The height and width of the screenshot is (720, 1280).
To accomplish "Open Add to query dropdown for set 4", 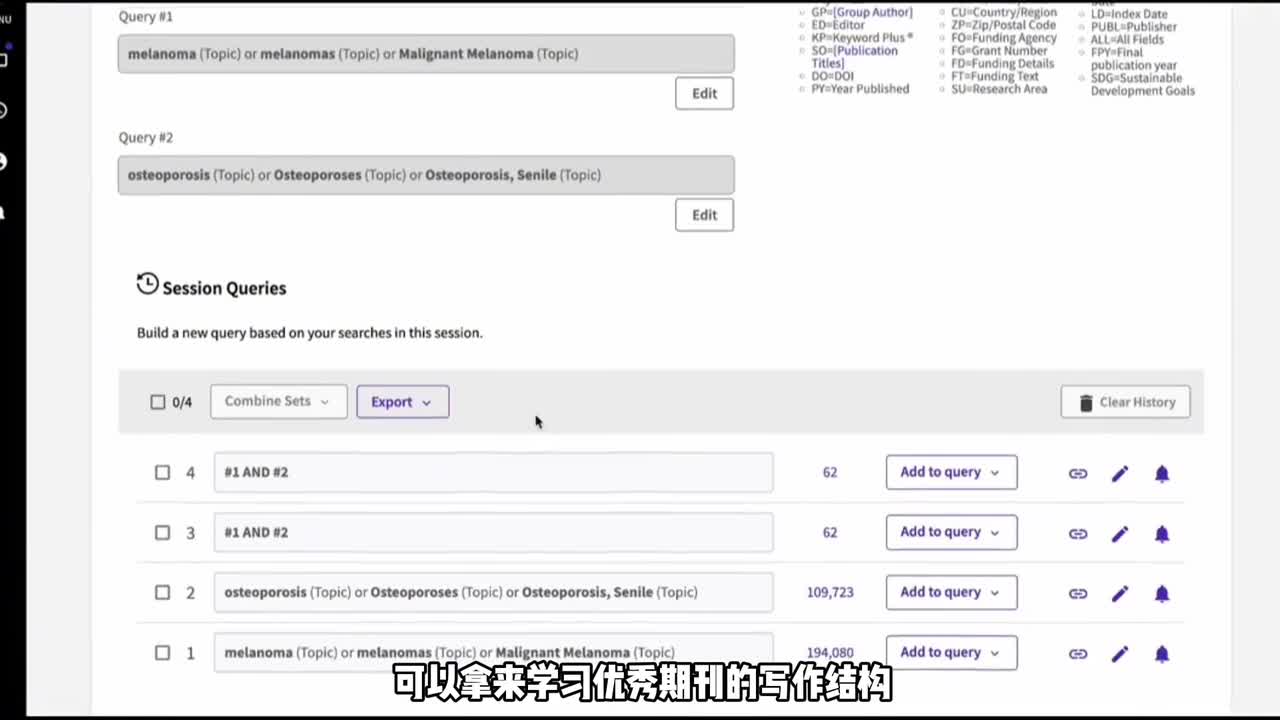I will [950, 472].
